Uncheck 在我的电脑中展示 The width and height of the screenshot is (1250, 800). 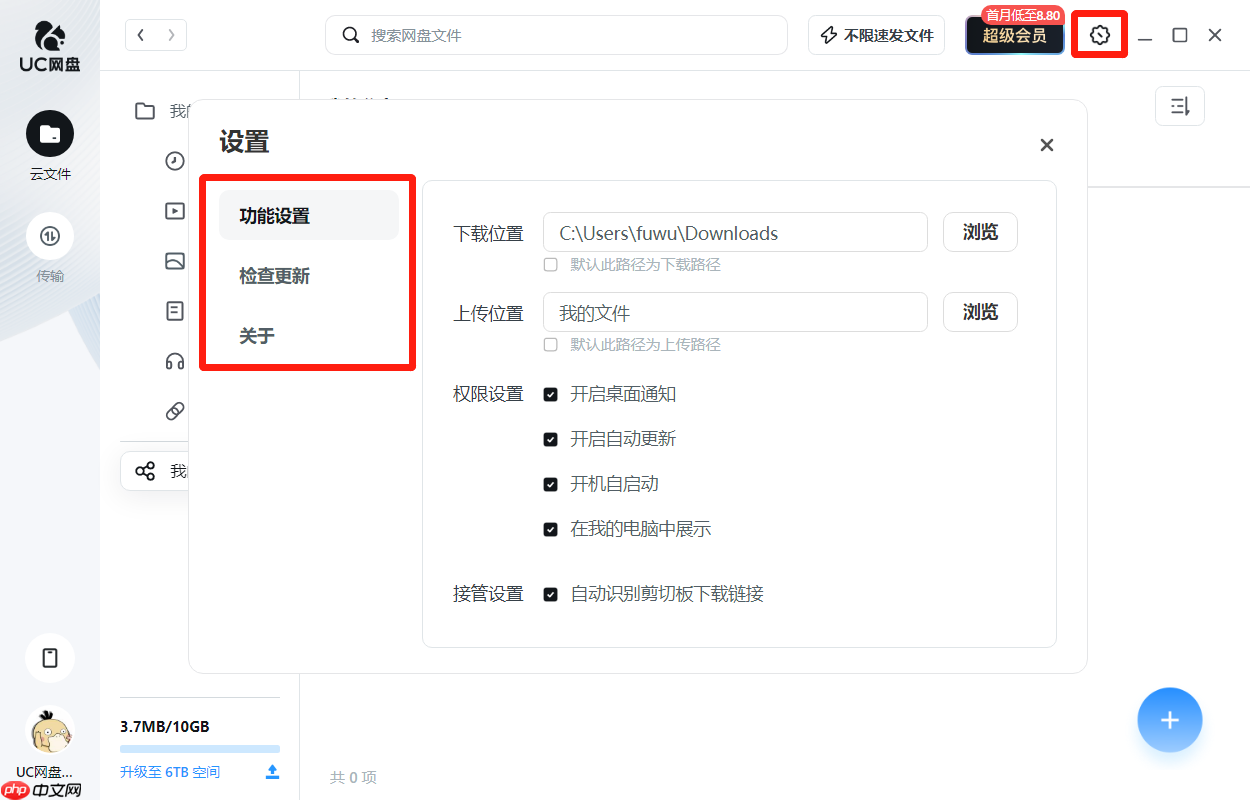550,530
